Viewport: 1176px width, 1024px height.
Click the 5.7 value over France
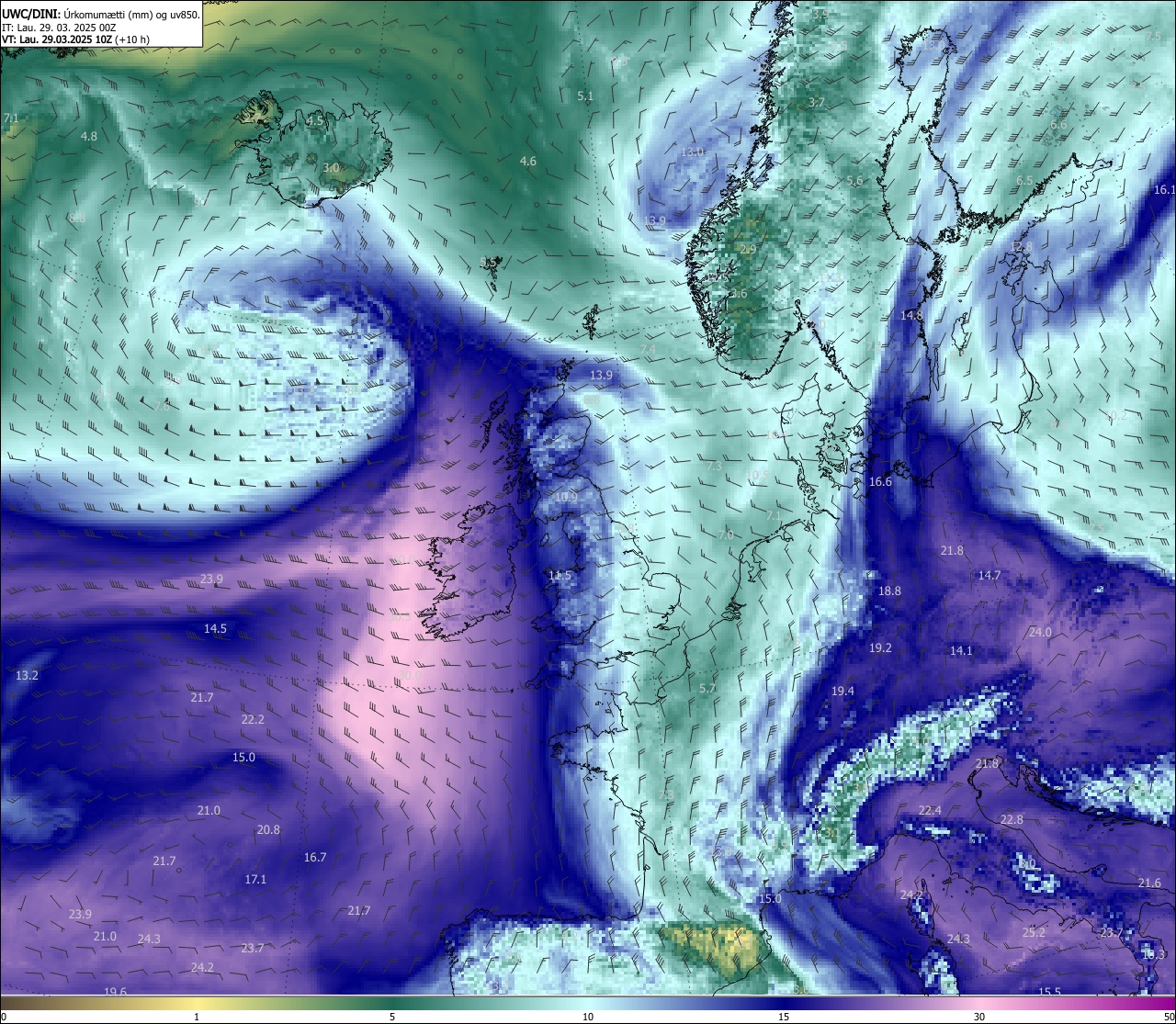(x=707, y=688)
